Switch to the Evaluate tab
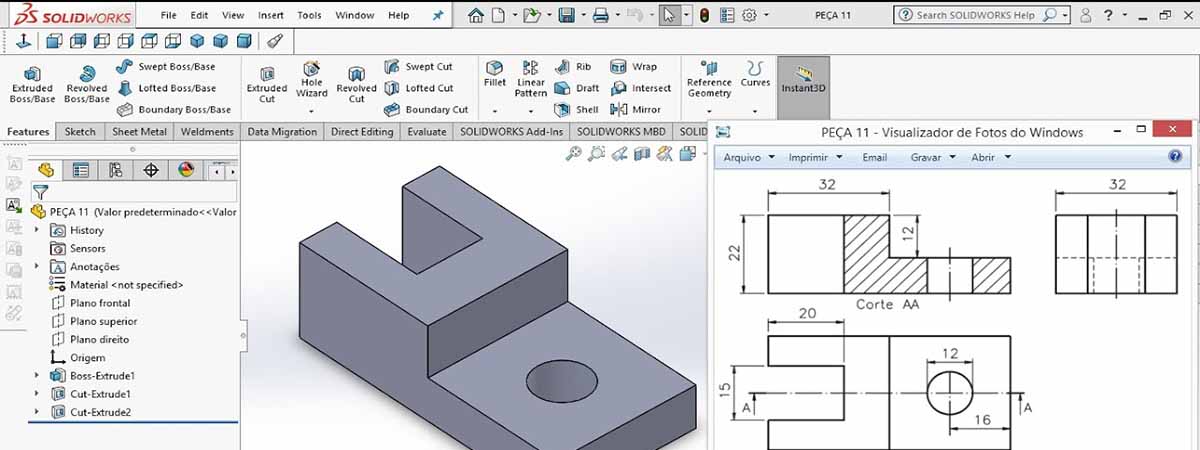Image resolution: width=1200 pixels, height=450 pixels. (x=427, y=131)
